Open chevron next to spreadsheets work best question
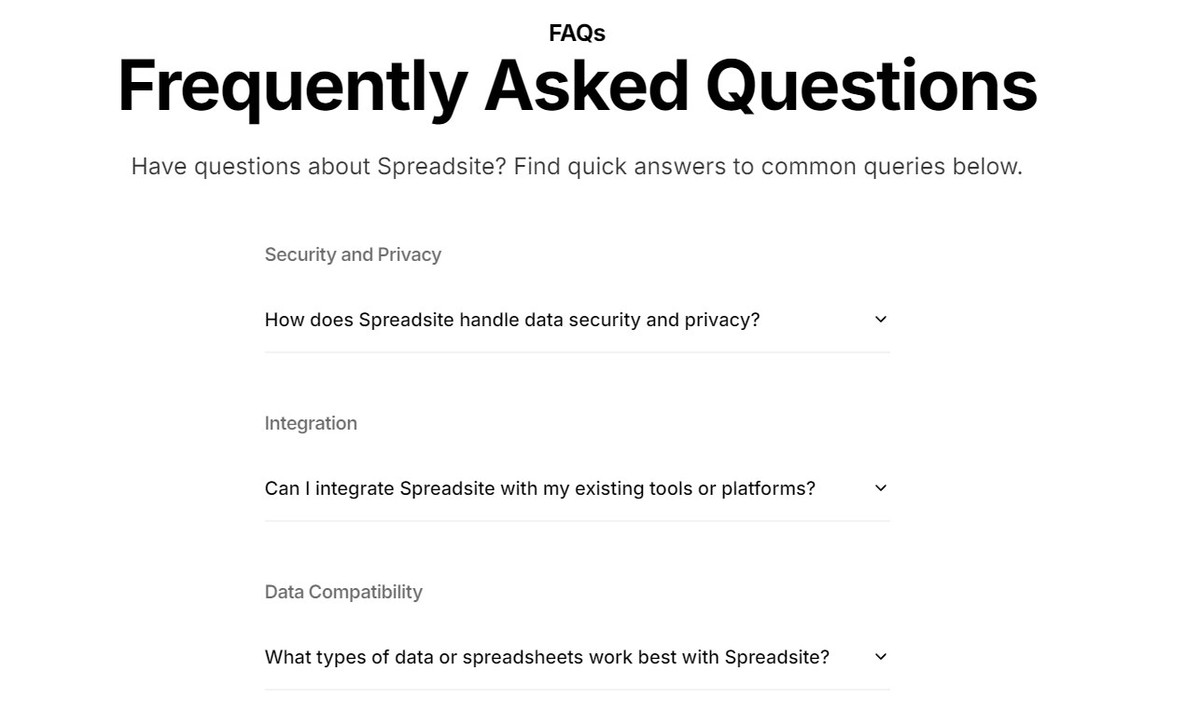This screenshot has width=1200, height=712. click(880, 658)
